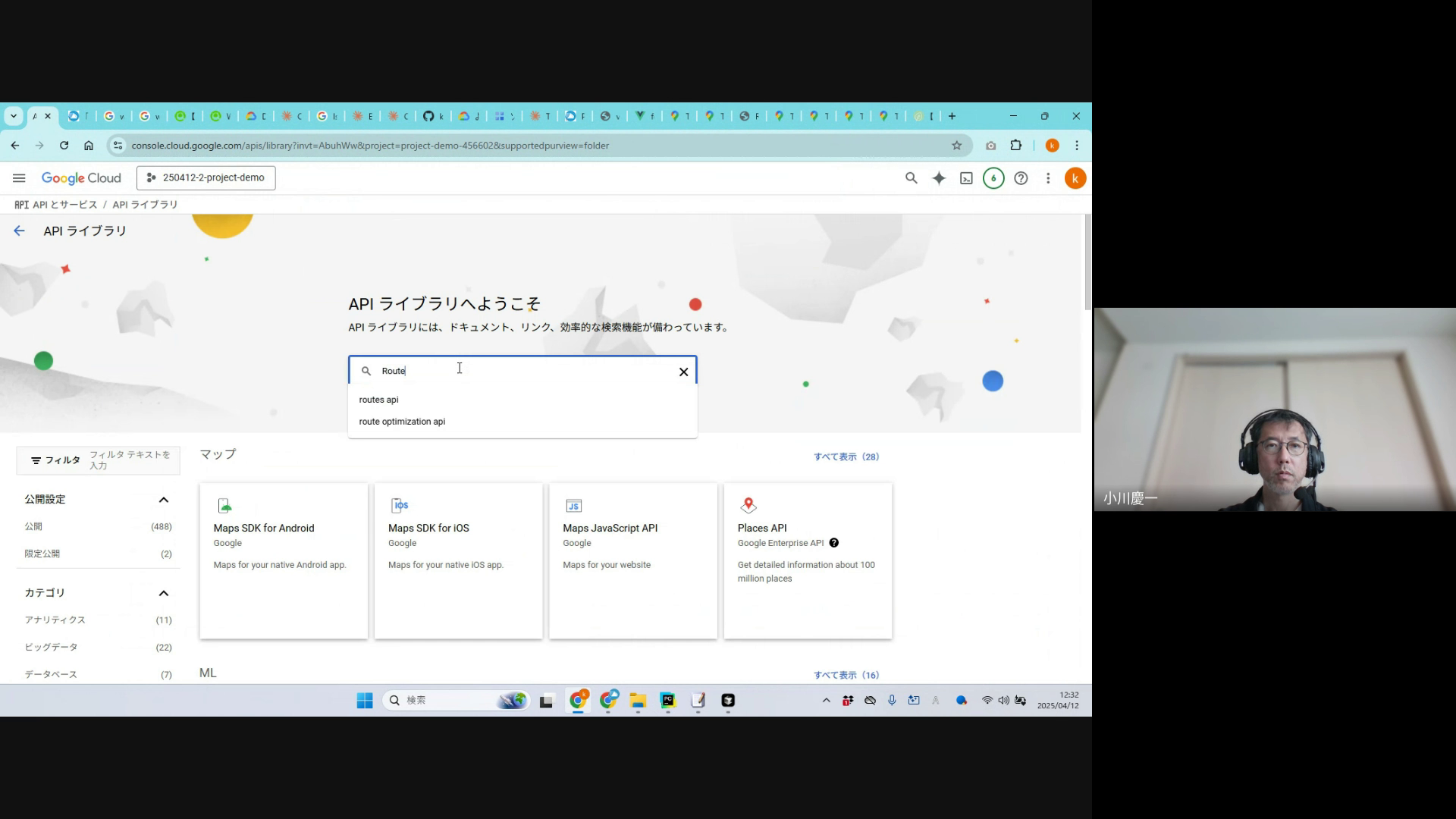Viewport: 1456px width, 819px height.
Task: Open the Google Cloud navigation hamburger menu
Action: pos(19,178)
